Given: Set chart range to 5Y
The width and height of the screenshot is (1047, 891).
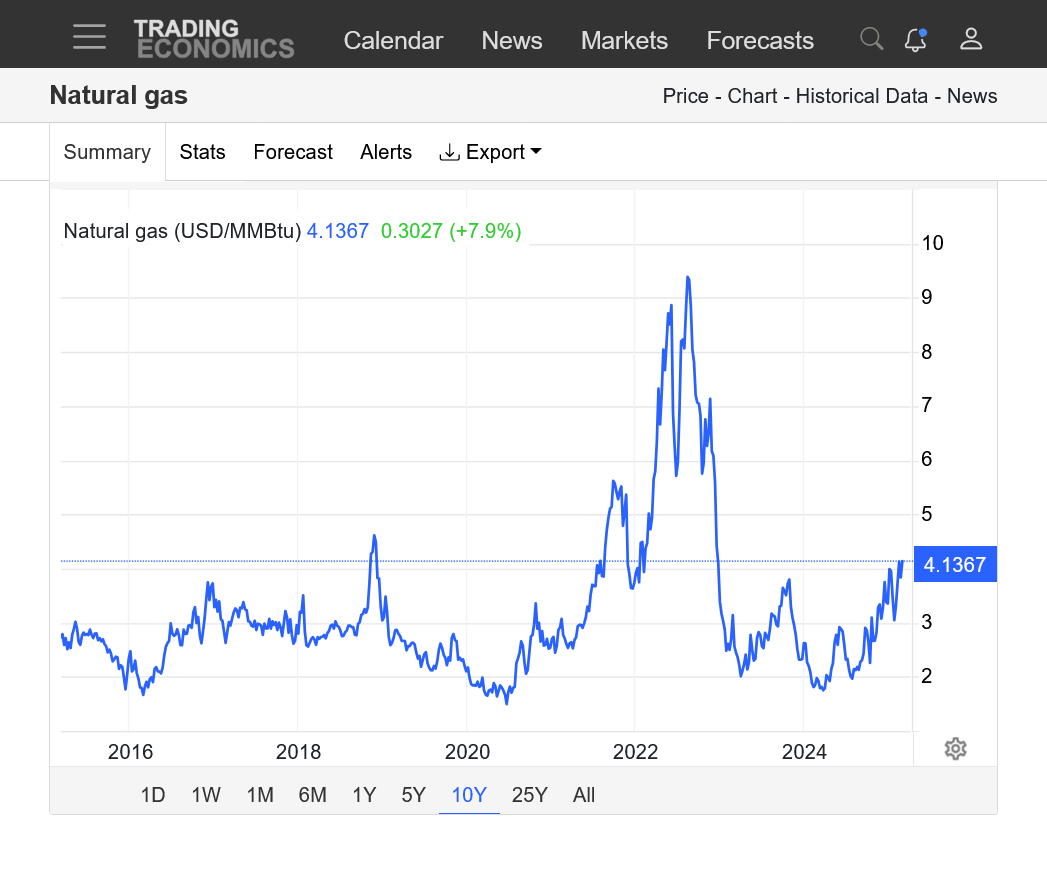Looking at the screenshot, I should pos(413,795).
